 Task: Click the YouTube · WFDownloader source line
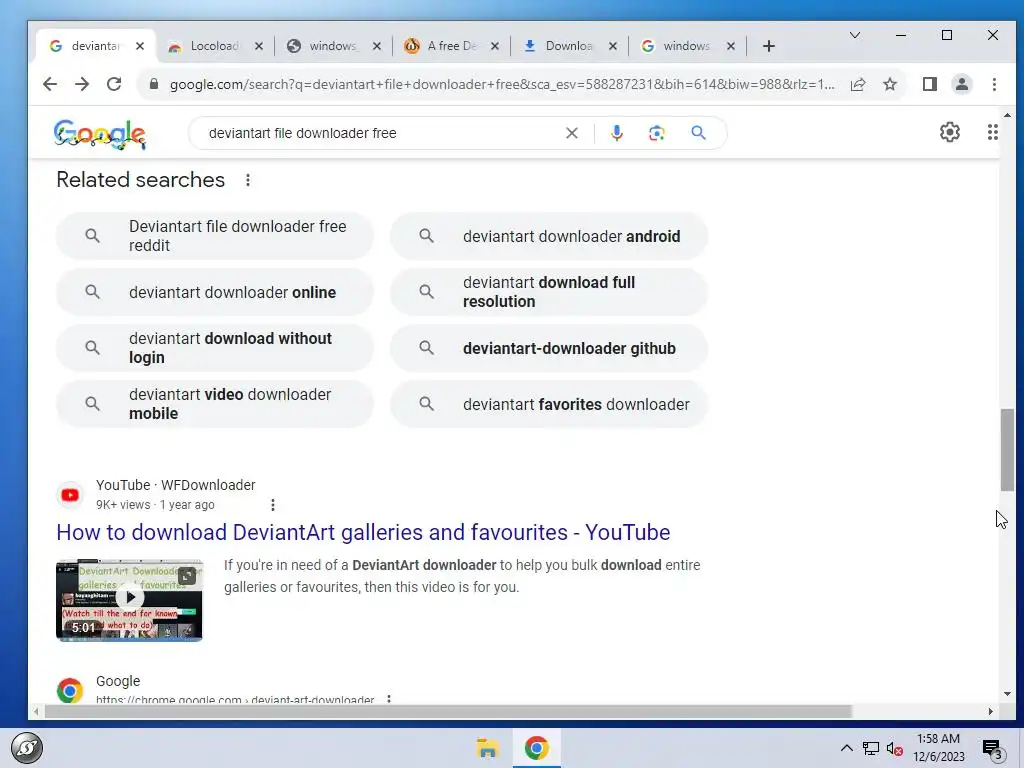pos(175,485)
